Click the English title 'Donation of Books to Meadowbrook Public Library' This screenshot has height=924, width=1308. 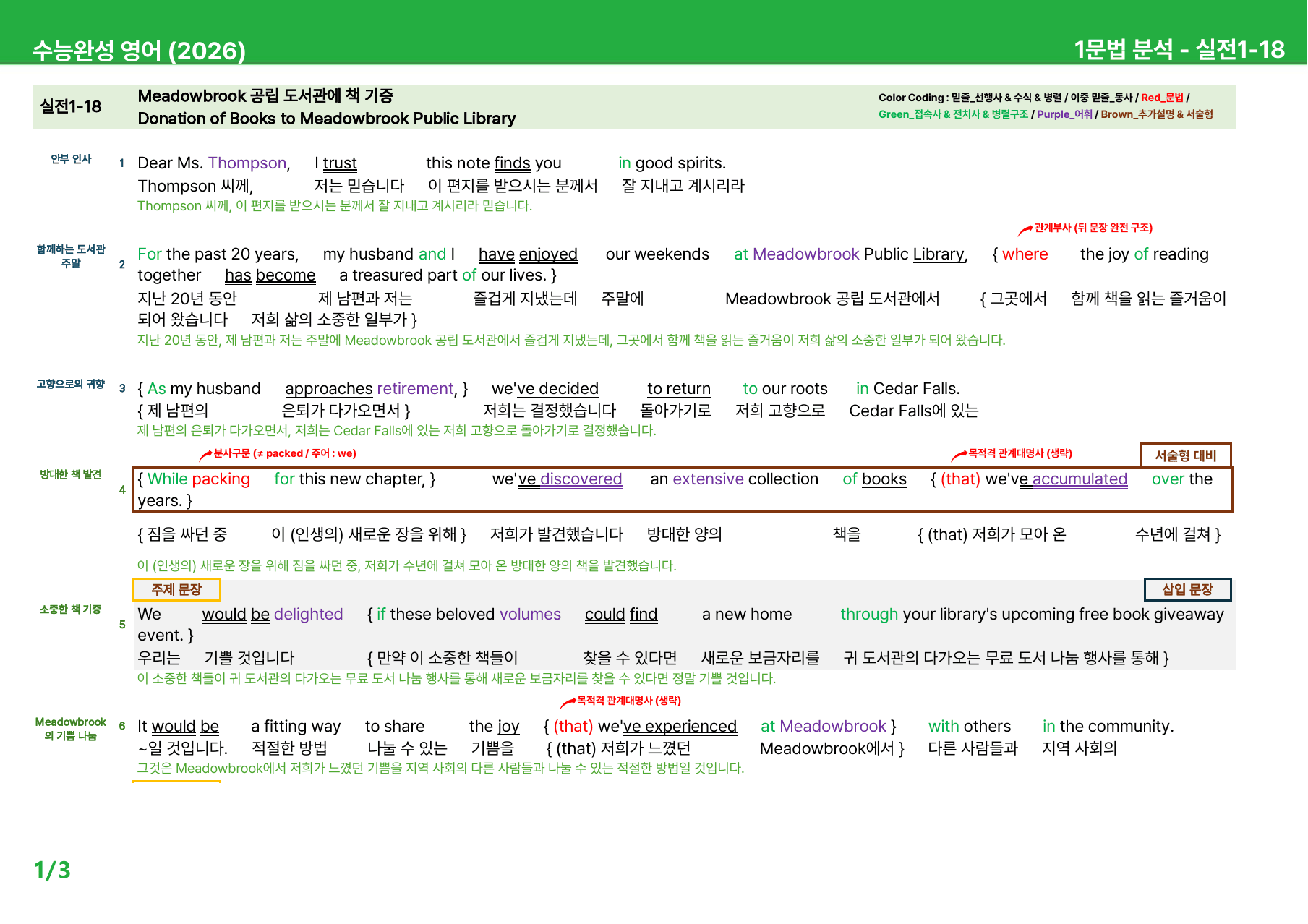(327, 119)
